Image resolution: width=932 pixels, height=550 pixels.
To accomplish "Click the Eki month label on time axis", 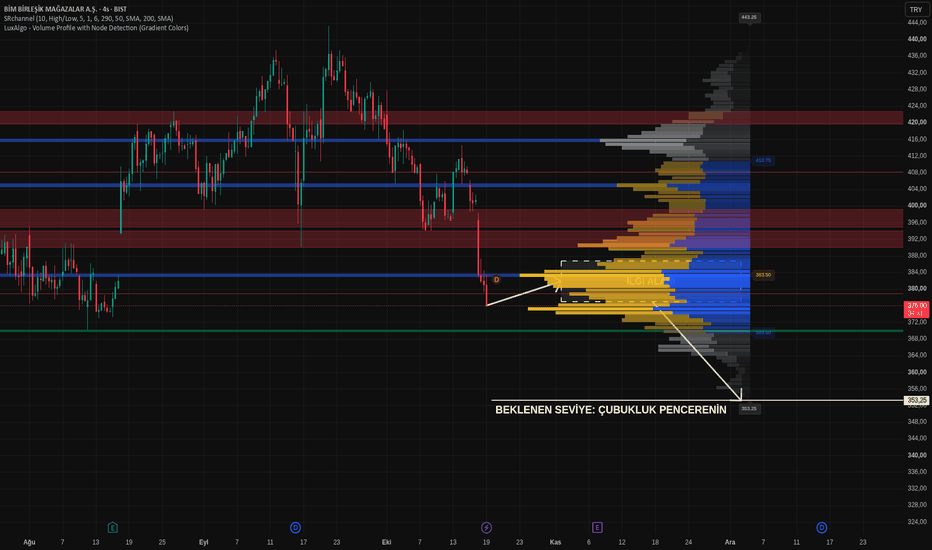I will tap(386, 542).
